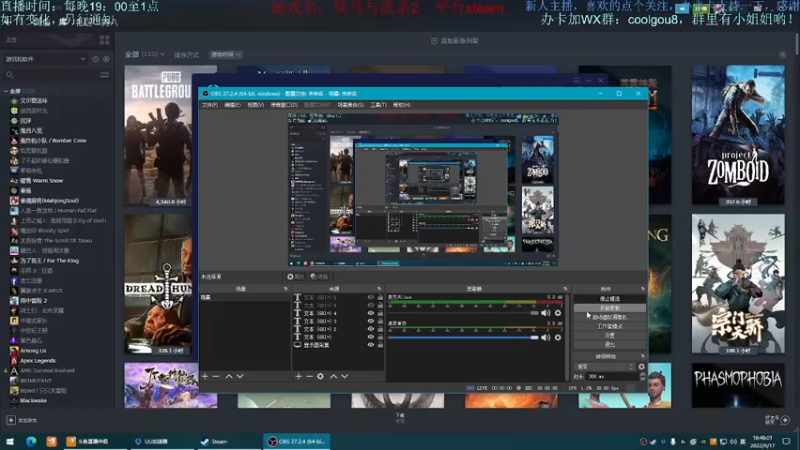Click Add a Game plus icon in Steam
This screenshot has width=800, height=450.
tap(11, 420)
